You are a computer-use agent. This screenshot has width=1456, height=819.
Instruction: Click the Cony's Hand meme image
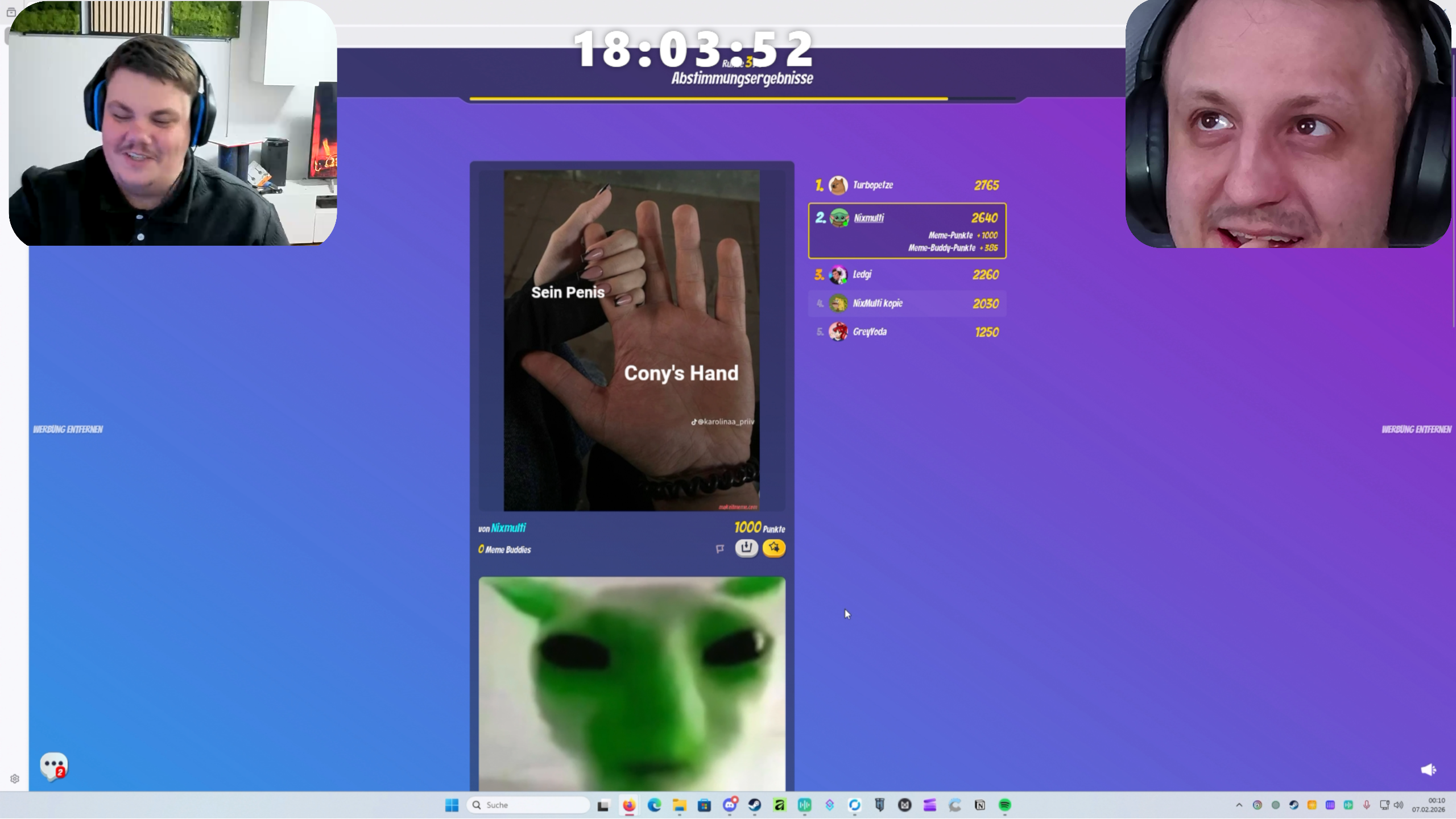click(x=631, y=341)
